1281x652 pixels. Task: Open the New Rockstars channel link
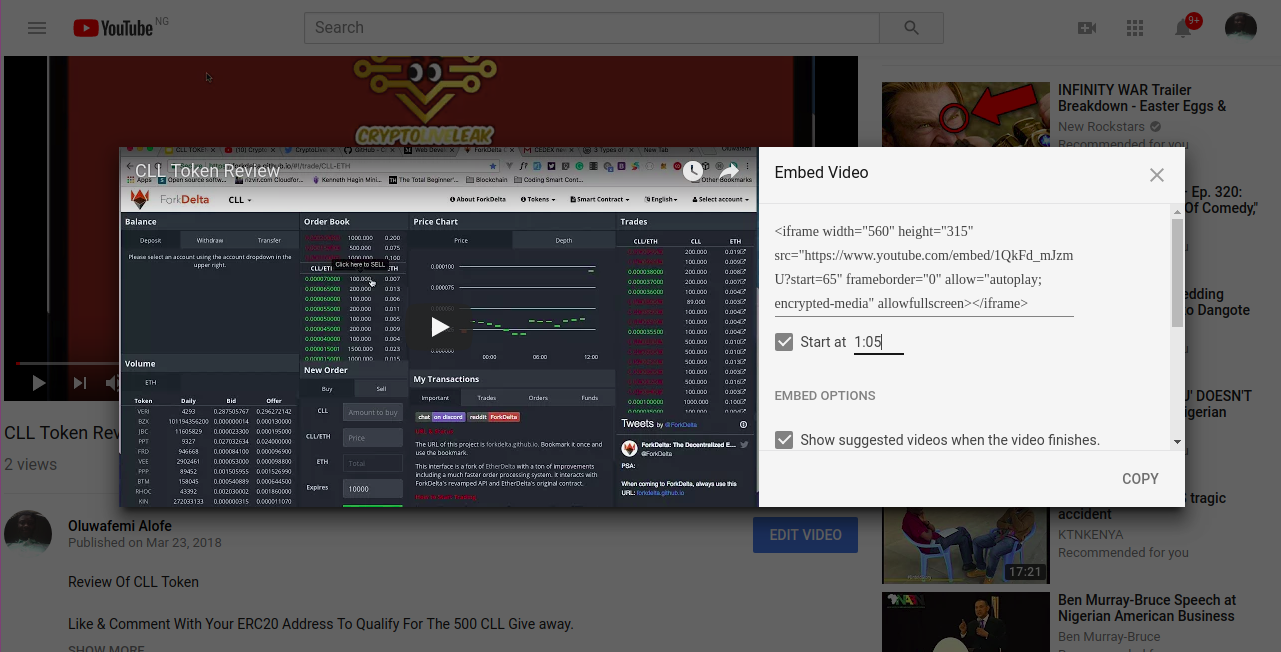click(1102, 127)
